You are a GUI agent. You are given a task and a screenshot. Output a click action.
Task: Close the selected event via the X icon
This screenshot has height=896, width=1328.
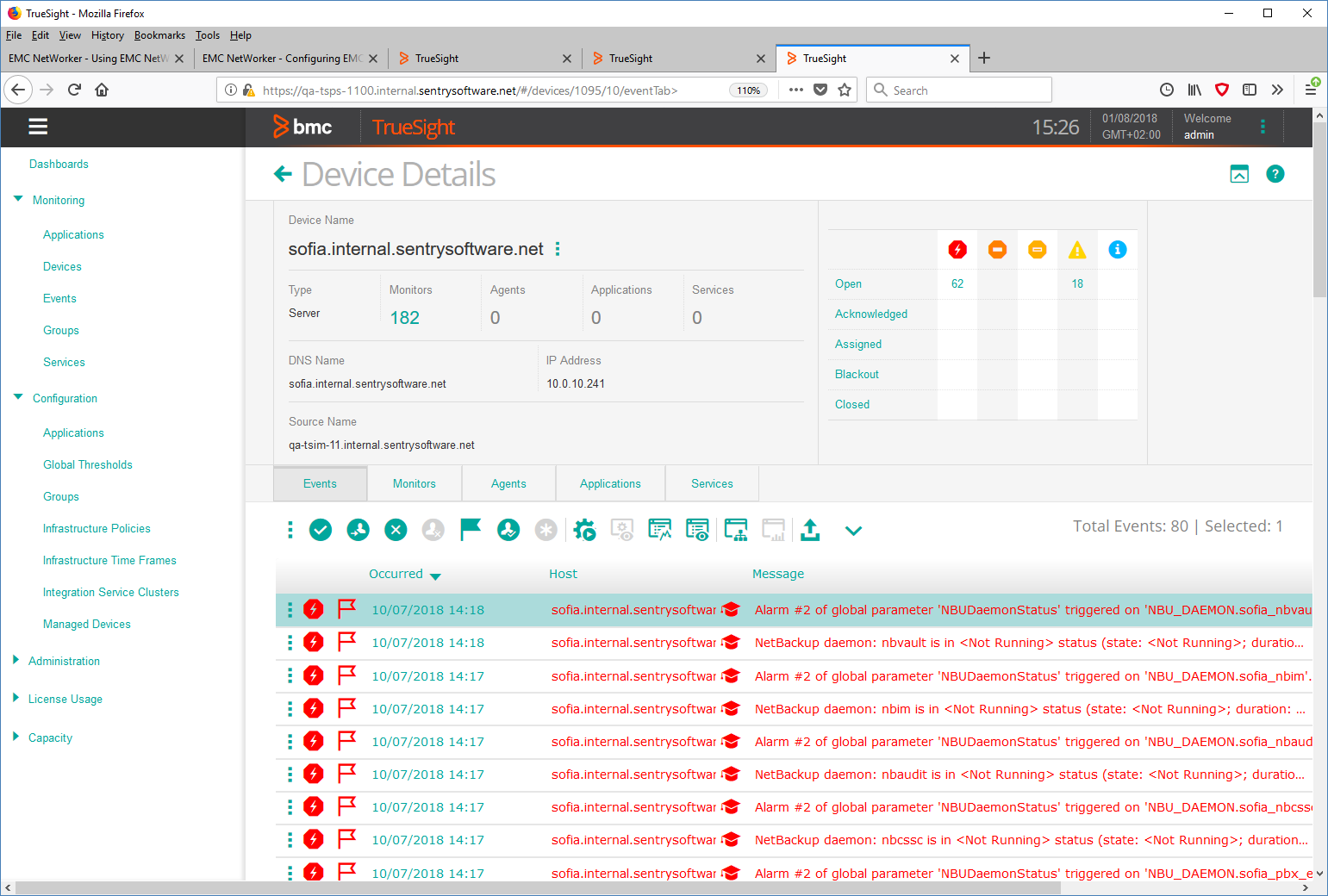point(396,530)
